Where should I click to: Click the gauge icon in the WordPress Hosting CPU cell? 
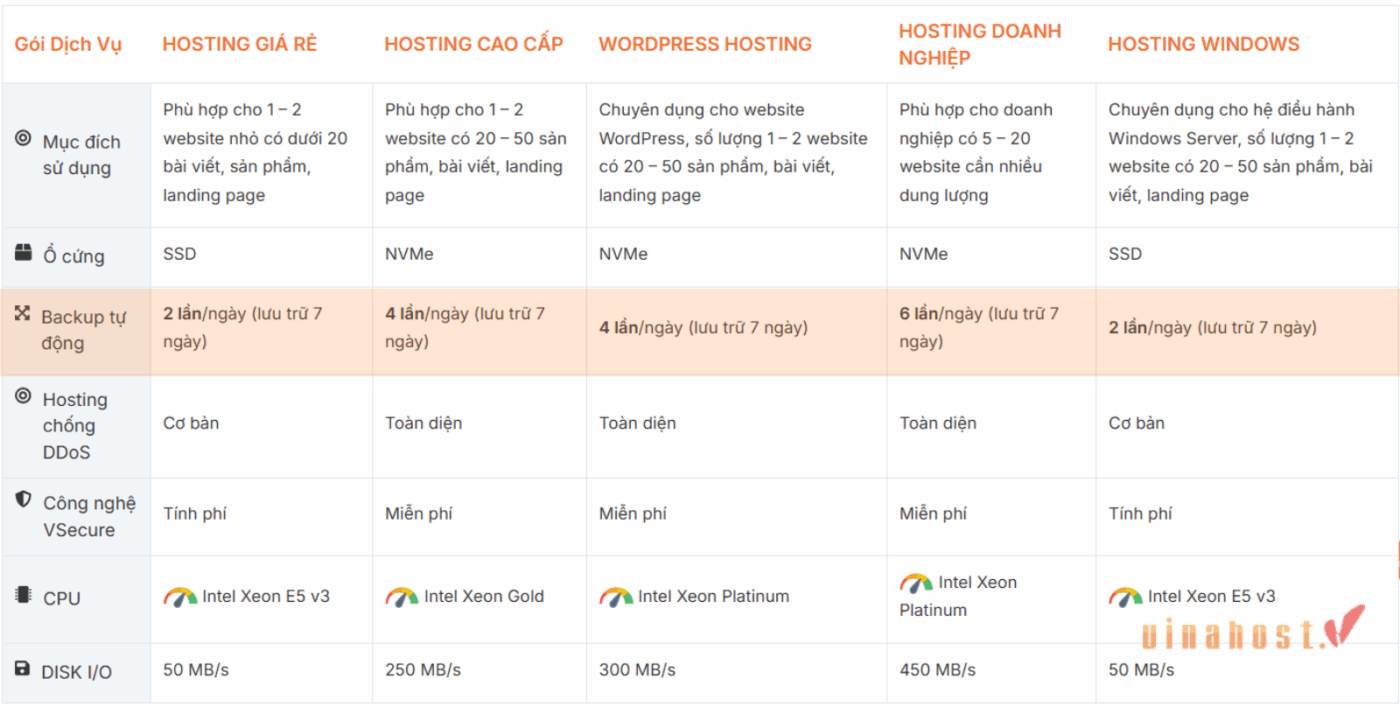pos(616,597)
